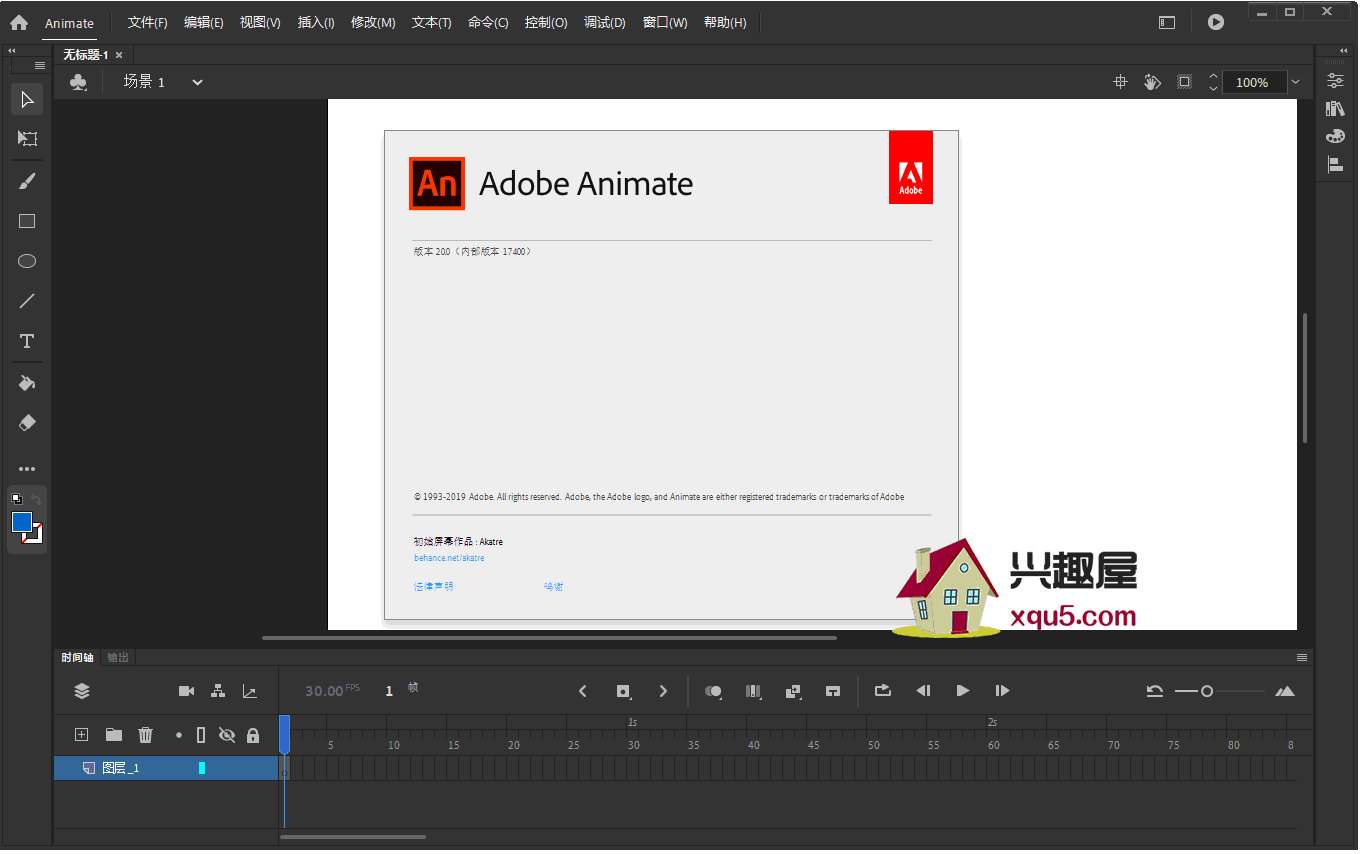Screen dimensions: 1360x854
Task: Open the tools panel hamburger menu
Action: click(x=40, y=65)
